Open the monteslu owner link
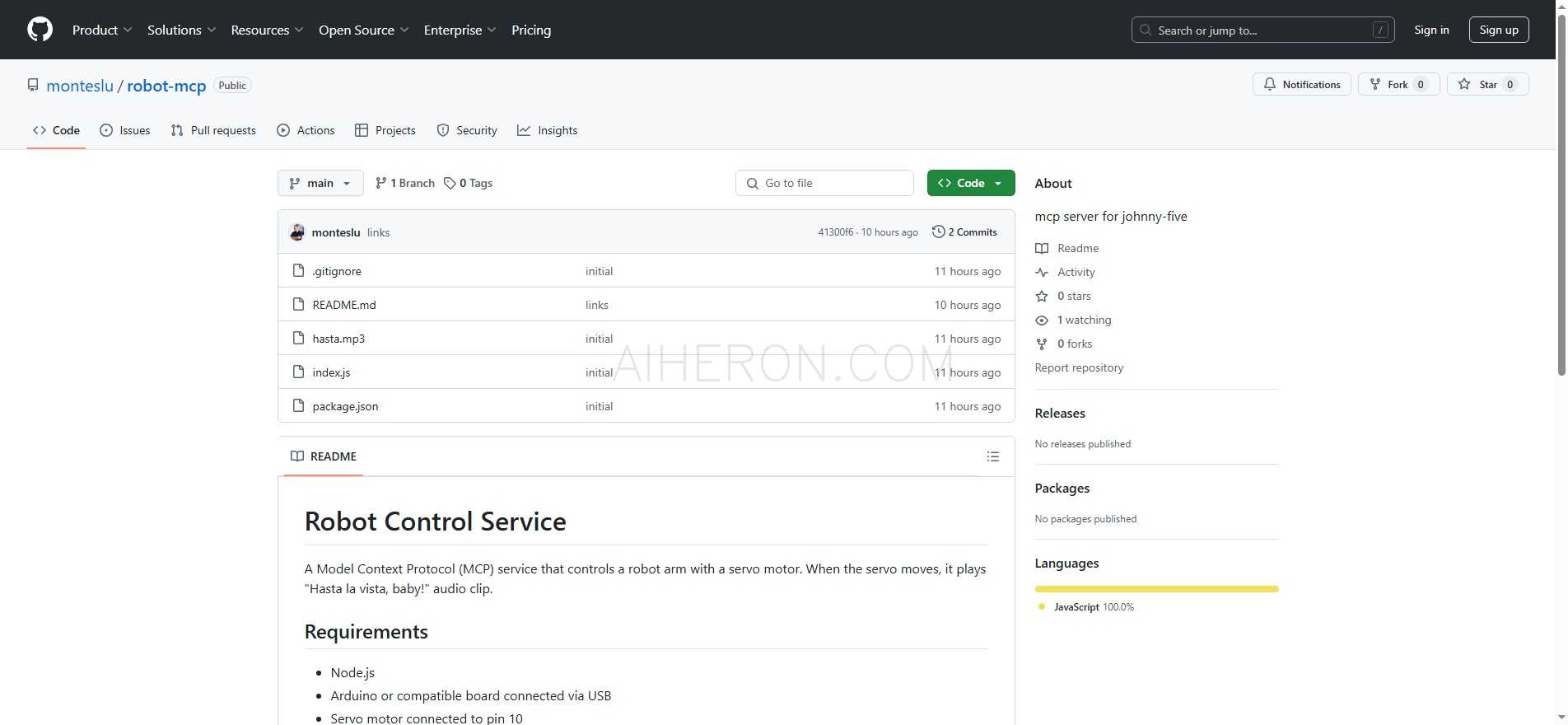Image resolution: width=1568 pixels, height=725 pixels. 80,86
